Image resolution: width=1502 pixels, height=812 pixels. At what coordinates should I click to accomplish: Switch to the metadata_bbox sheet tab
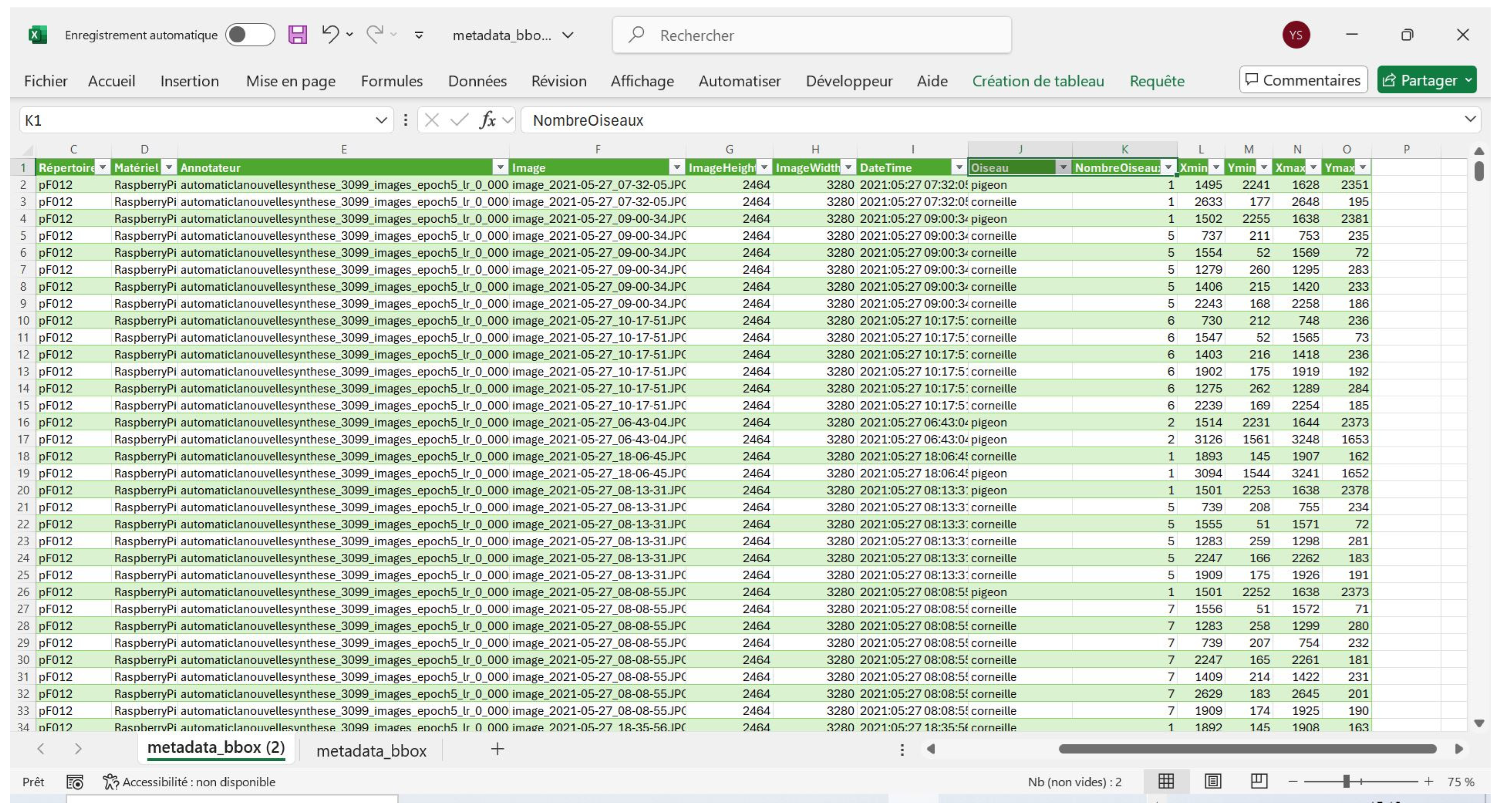click(x=371, y=751)
